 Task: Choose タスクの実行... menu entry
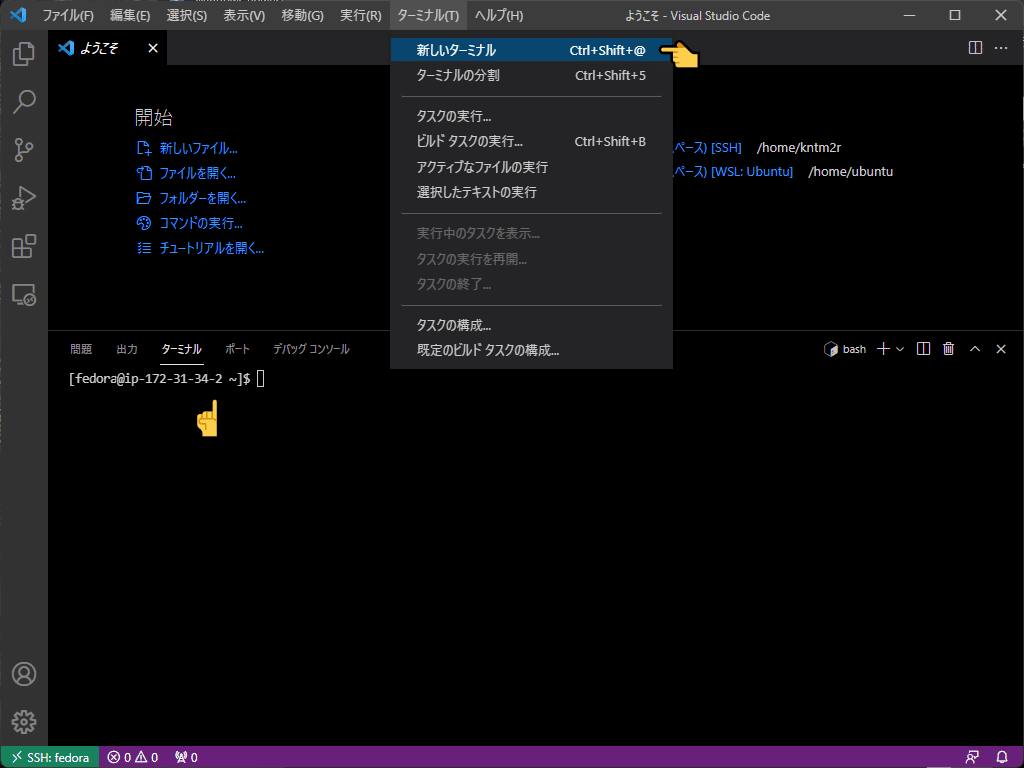pyautogui.click(x=532, y=116)
